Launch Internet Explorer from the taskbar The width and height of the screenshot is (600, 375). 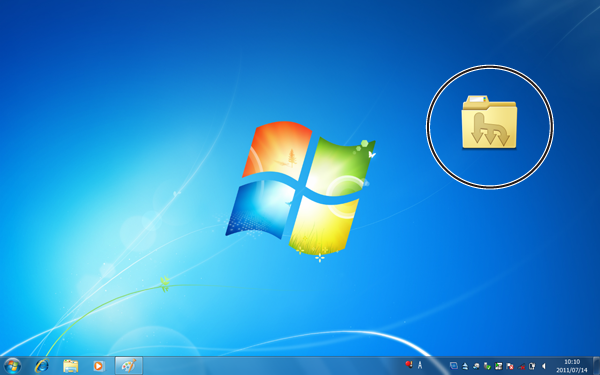(x=42, y=366)
